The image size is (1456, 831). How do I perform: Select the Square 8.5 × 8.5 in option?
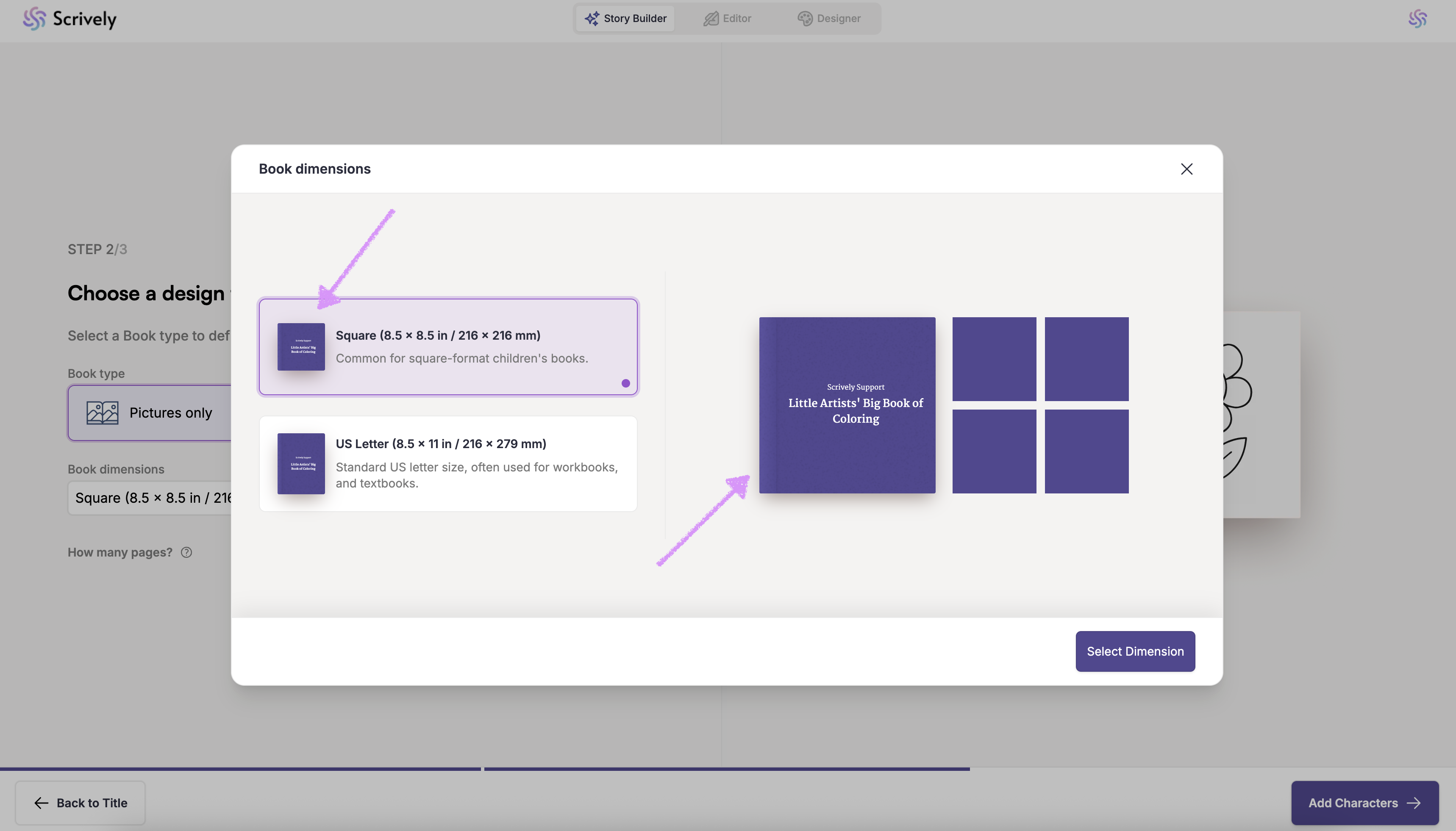(448, 346)
